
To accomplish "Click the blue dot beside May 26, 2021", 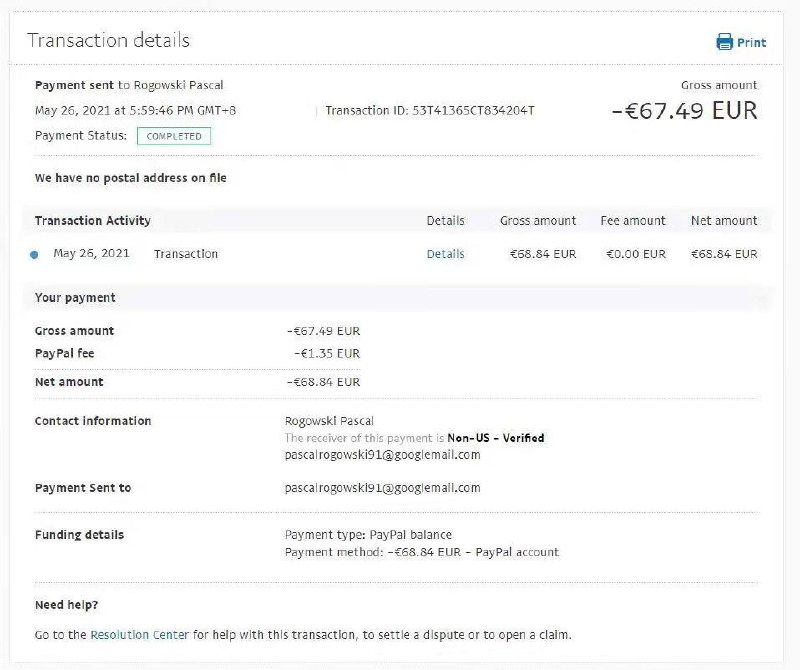I will (34, 255).
